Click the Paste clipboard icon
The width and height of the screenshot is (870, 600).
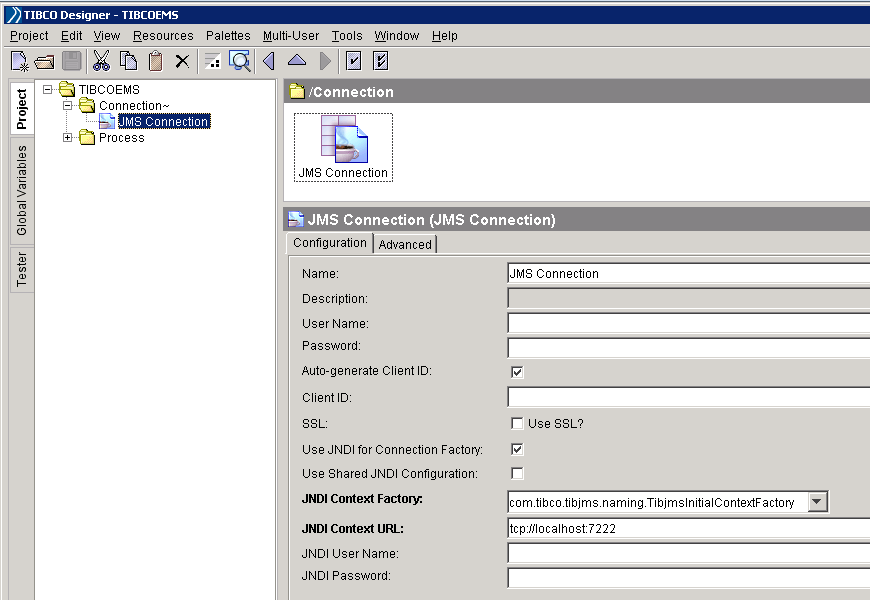pyautogui.click(x=156, y=61)
